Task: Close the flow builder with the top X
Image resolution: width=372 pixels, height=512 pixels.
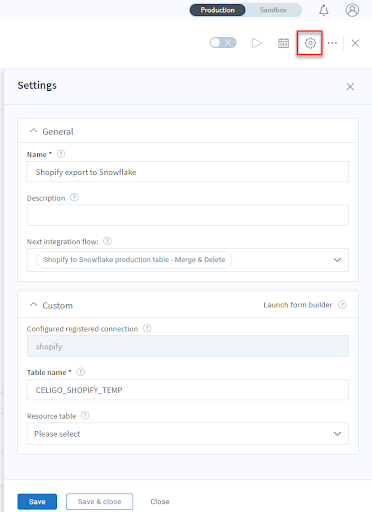Action: point(355,43)
